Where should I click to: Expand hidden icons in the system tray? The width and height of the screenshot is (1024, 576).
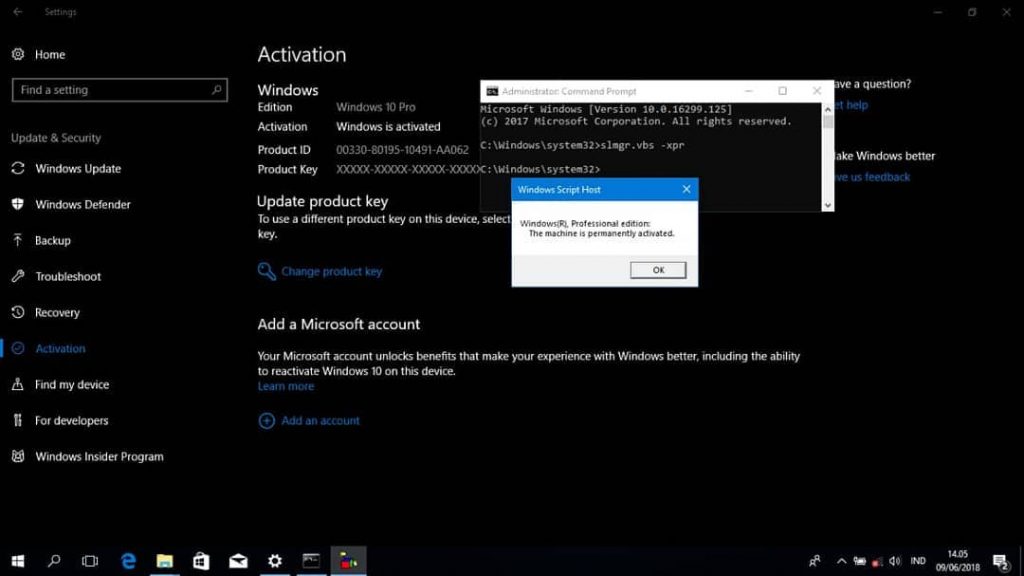tap(841, 561)
